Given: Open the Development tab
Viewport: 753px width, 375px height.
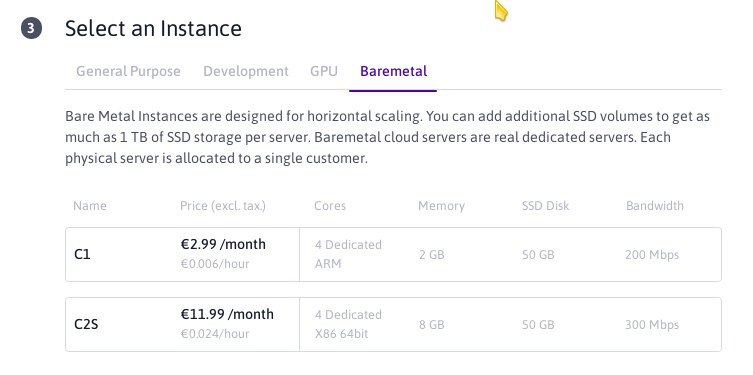Looking at the screenshot, I should coord(246,71).
